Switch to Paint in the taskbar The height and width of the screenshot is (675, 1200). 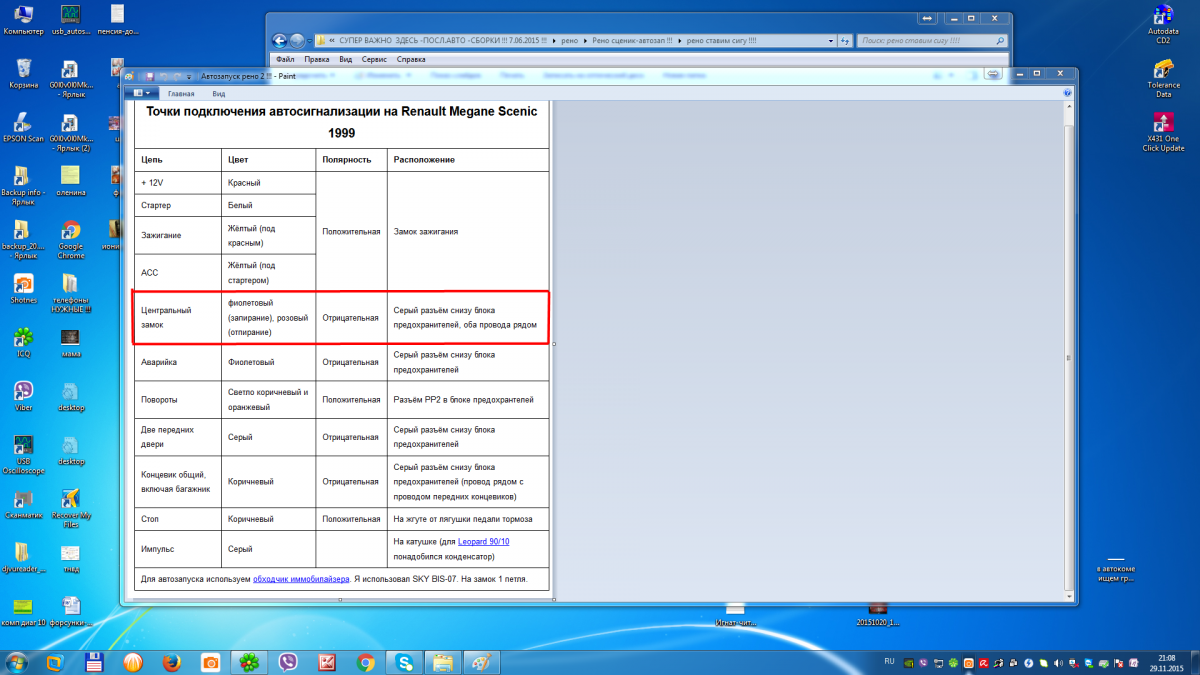(481, 662)
